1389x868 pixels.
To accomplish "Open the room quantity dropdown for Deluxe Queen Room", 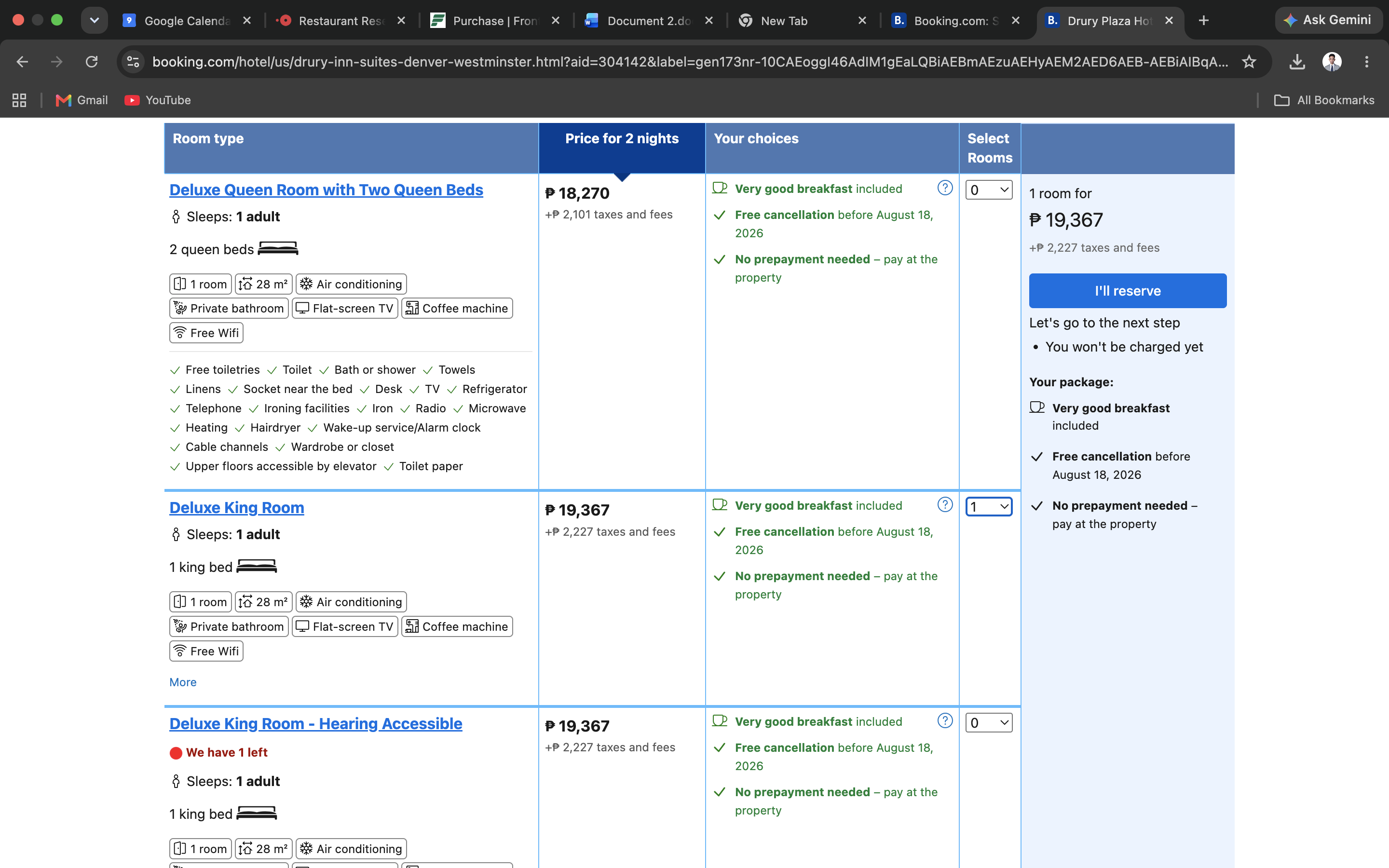I will click(x=988, y=190).
